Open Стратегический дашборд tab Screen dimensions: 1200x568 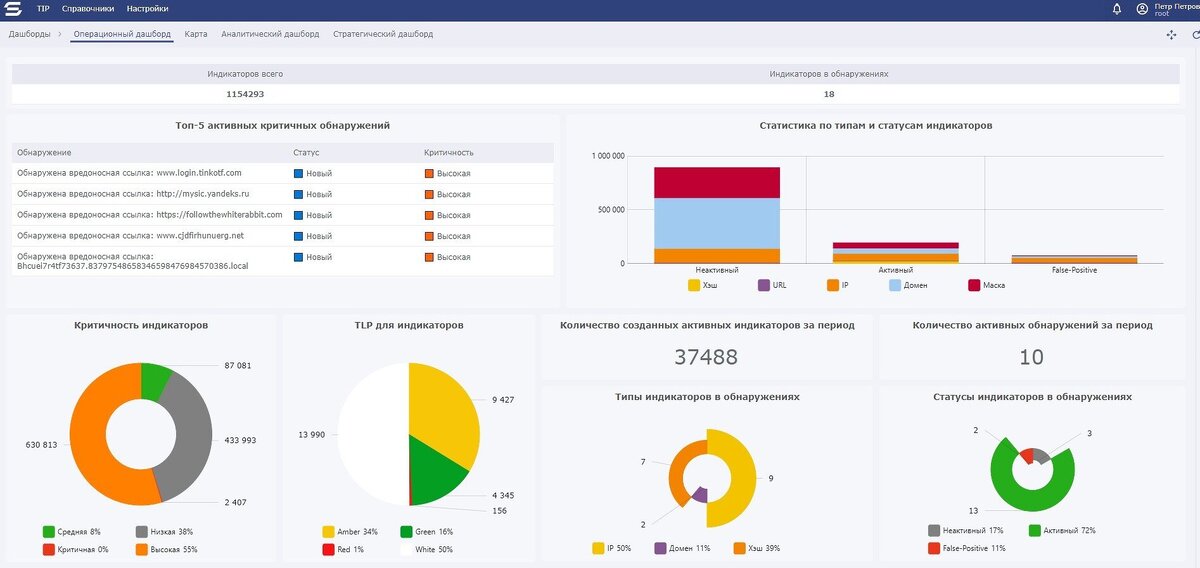(x=383, y=34)
